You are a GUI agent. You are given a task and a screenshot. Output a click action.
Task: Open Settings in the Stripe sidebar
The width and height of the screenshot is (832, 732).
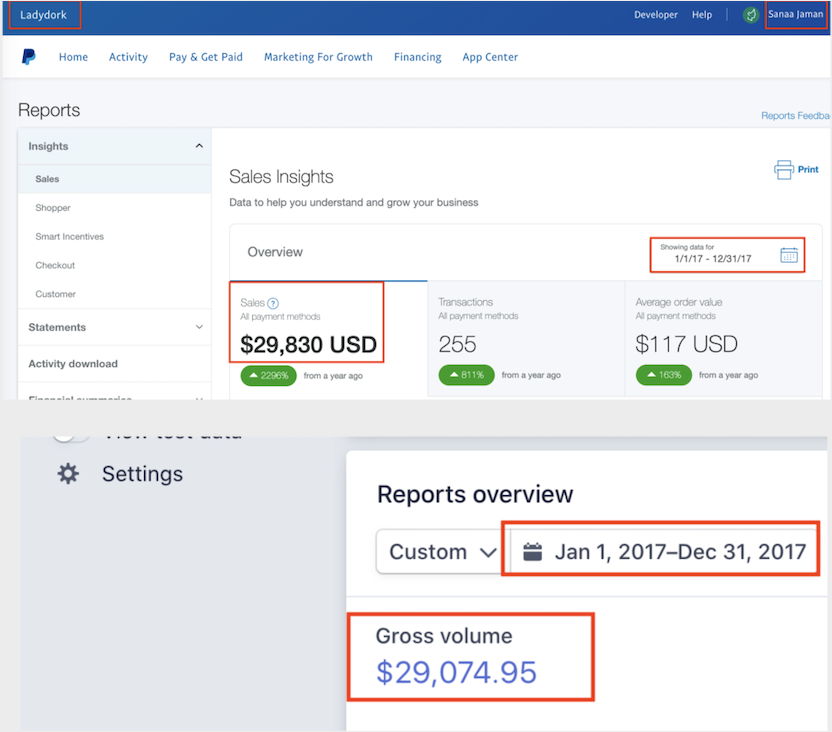coord(142,474)
